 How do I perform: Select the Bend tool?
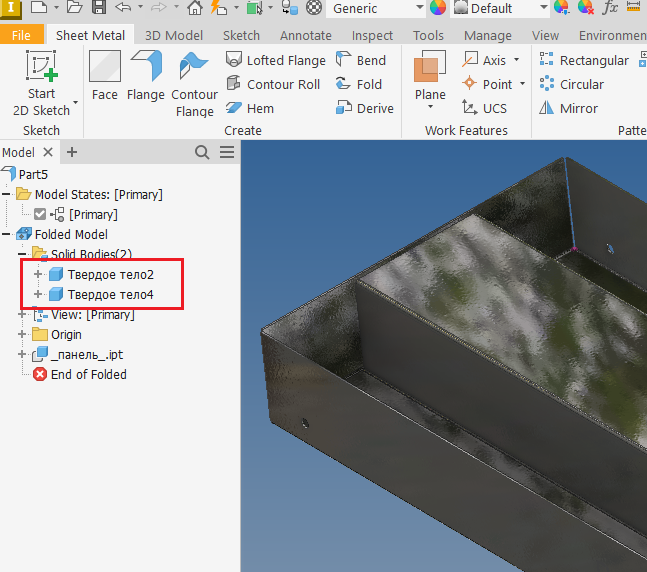(x=361, y=60)
